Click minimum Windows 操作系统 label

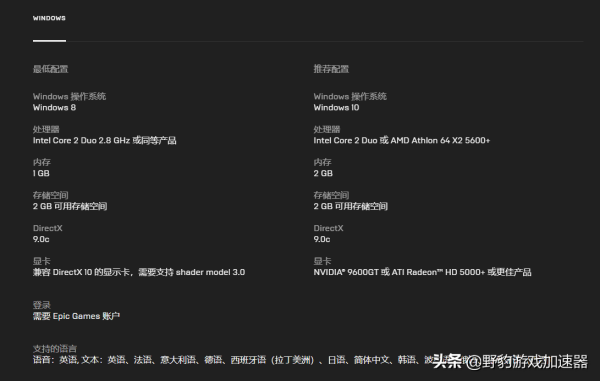(69, 96)
